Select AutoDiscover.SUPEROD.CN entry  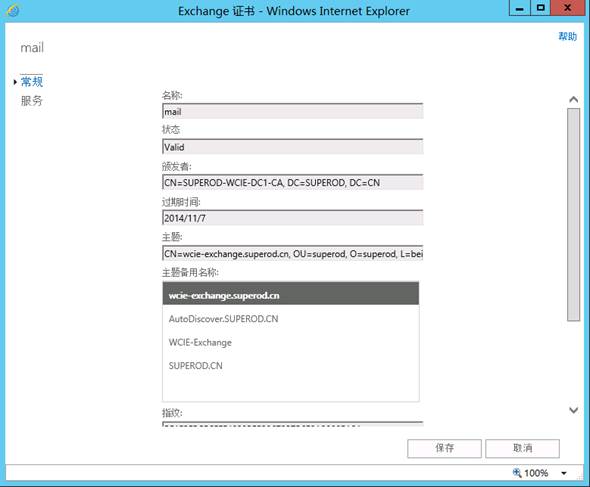[291, 319]
